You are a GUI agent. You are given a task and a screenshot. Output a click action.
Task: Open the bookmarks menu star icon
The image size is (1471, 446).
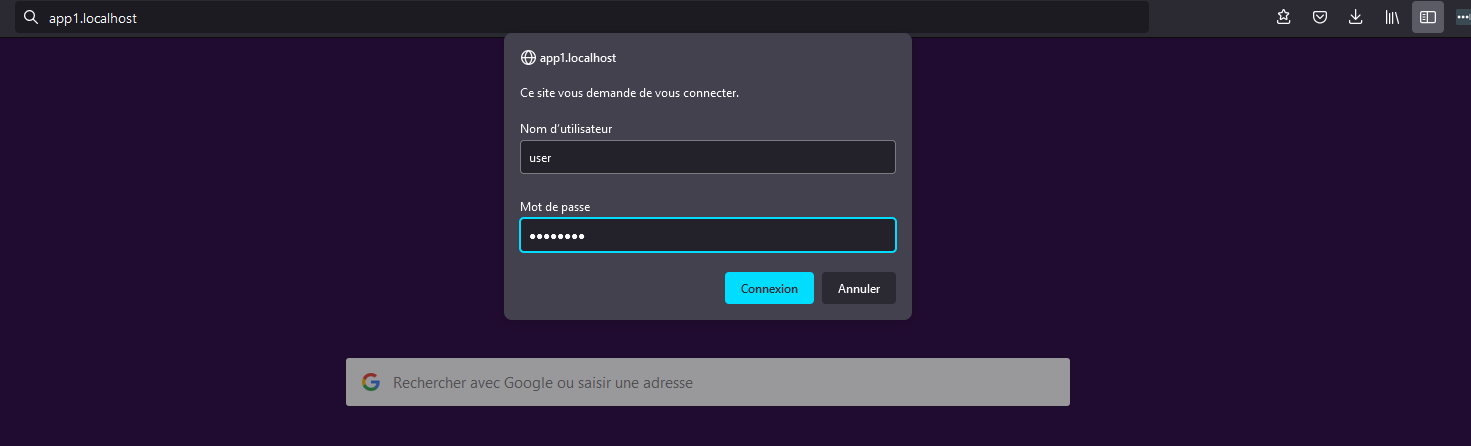(1284, 17)
